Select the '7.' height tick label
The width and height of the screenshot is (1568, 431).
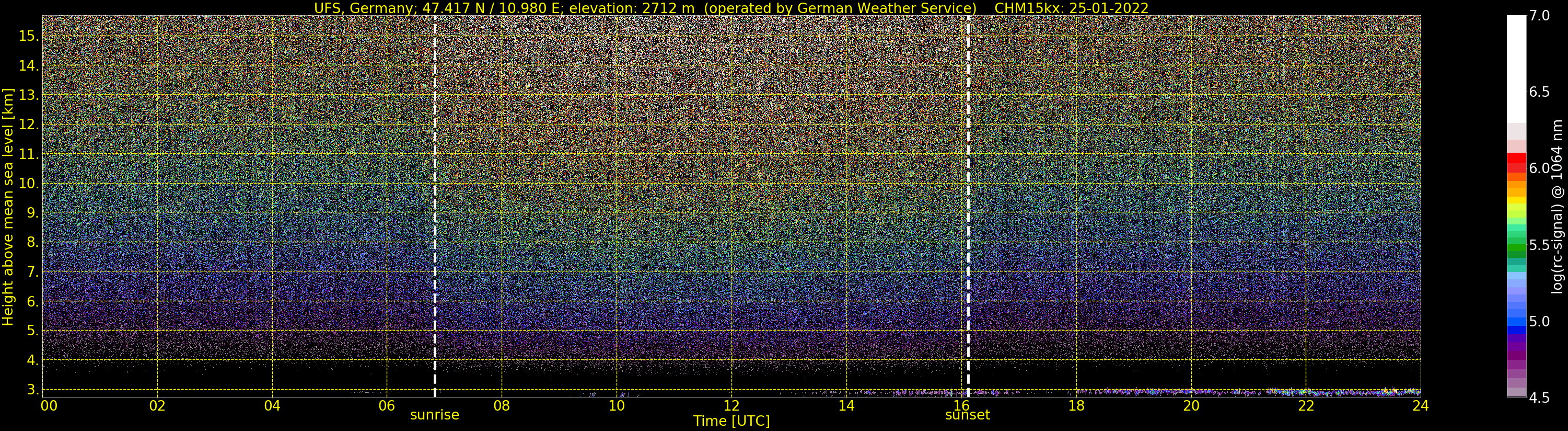(32, 271)
